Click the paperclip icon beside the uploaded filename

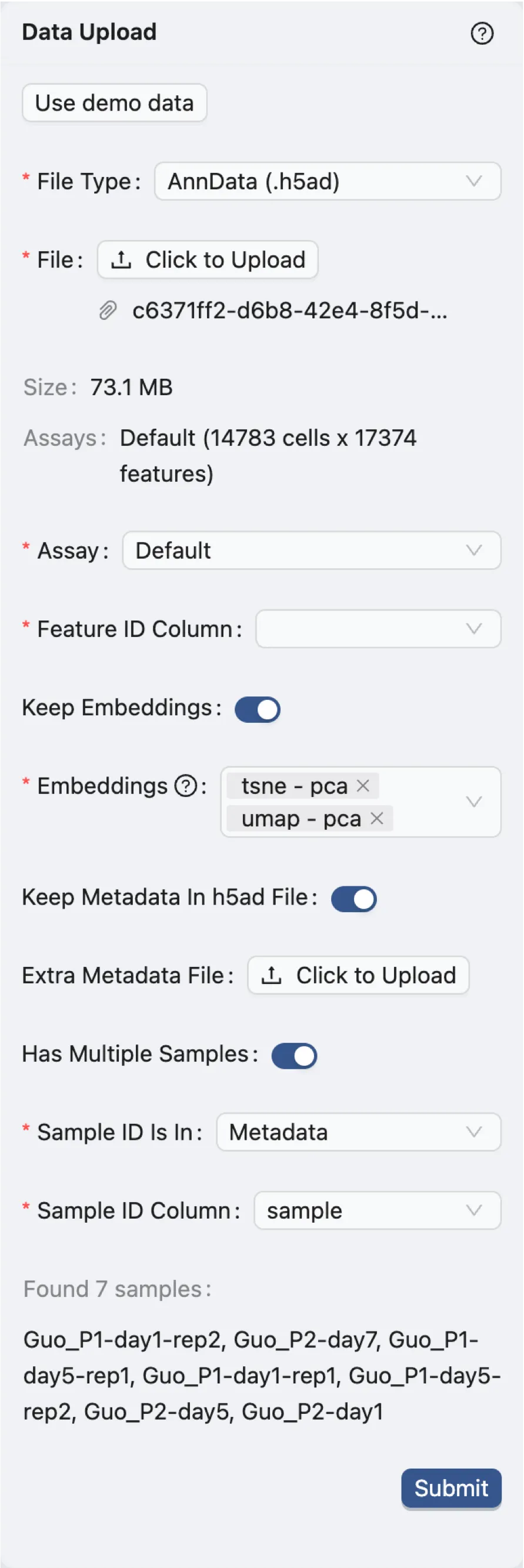108,311
